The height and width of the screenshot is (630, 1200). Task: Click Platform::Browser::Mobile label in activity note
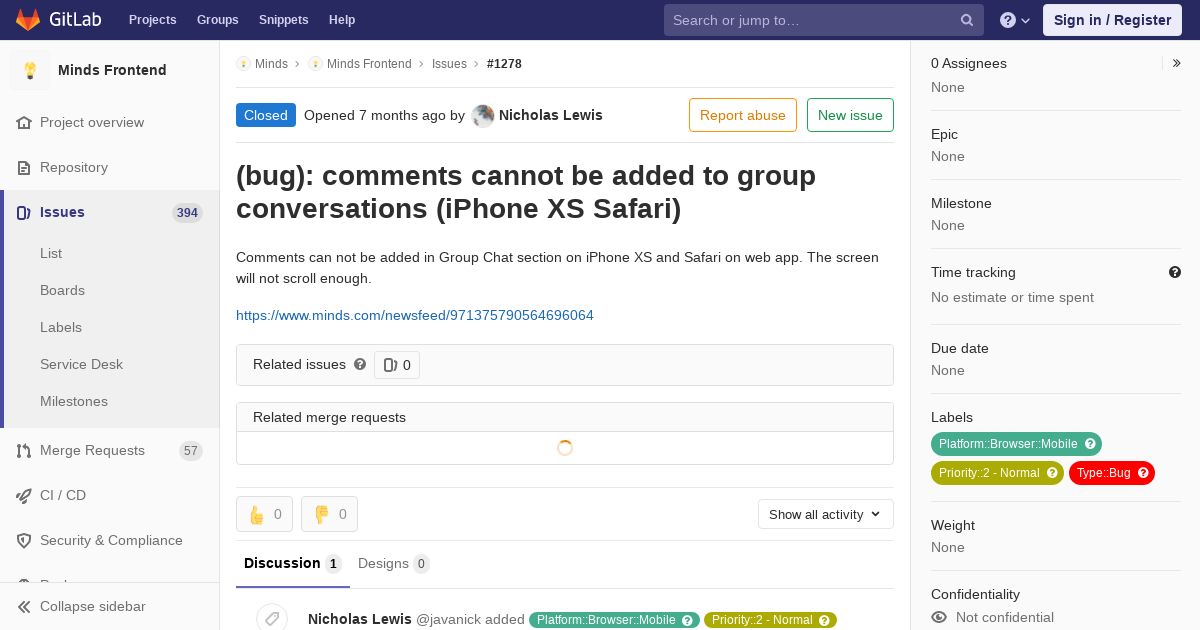(606, 620)
